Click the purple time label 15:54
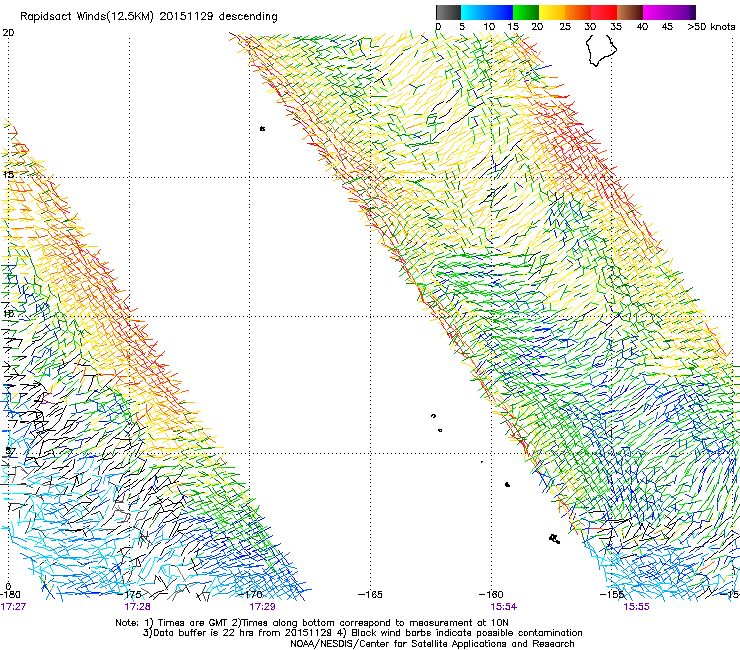 click(x=503, y=607)
